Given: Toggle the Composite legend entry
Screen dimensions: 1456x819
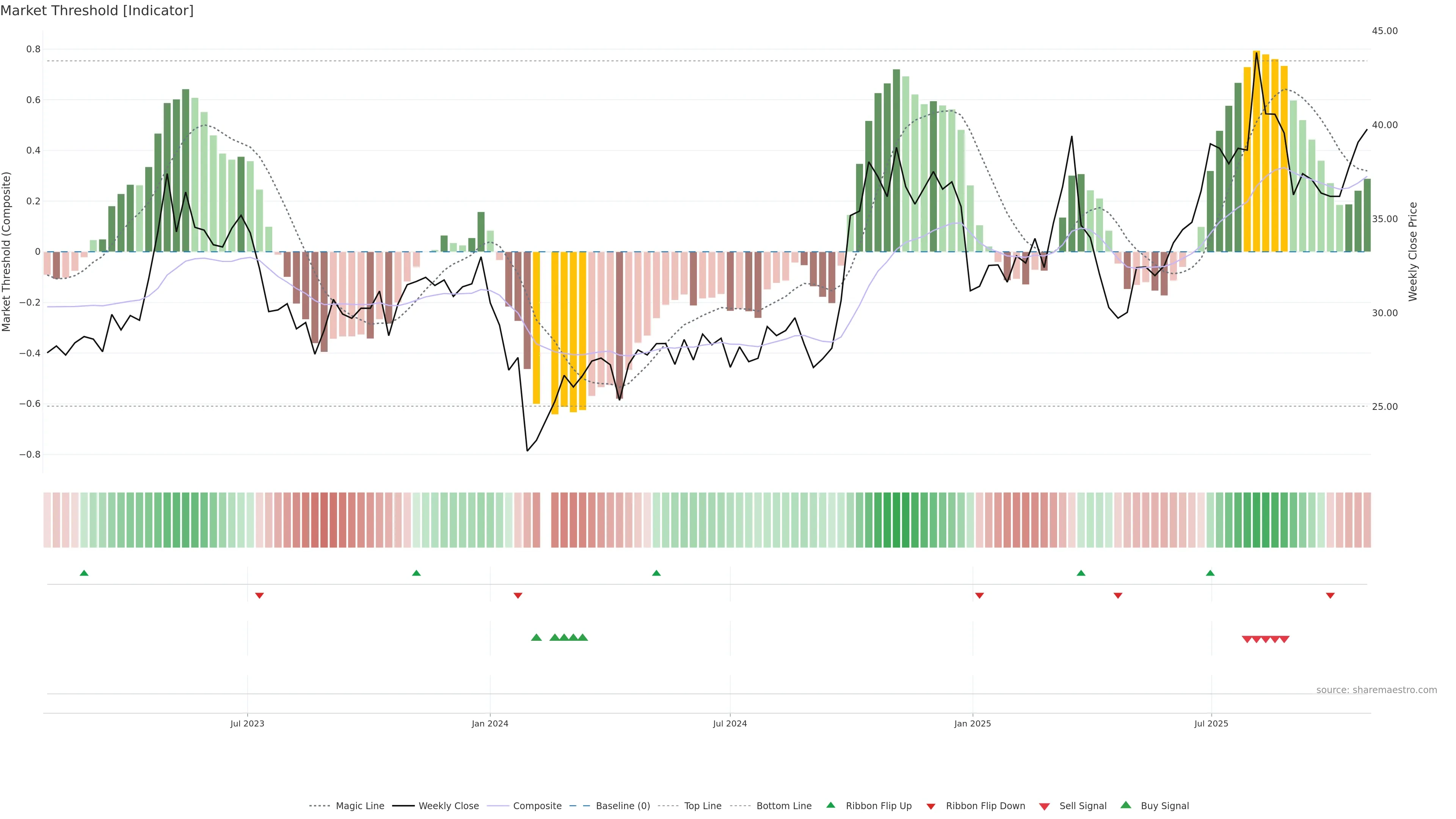Looking at the screenshot, I should click(x=537, y=806).
